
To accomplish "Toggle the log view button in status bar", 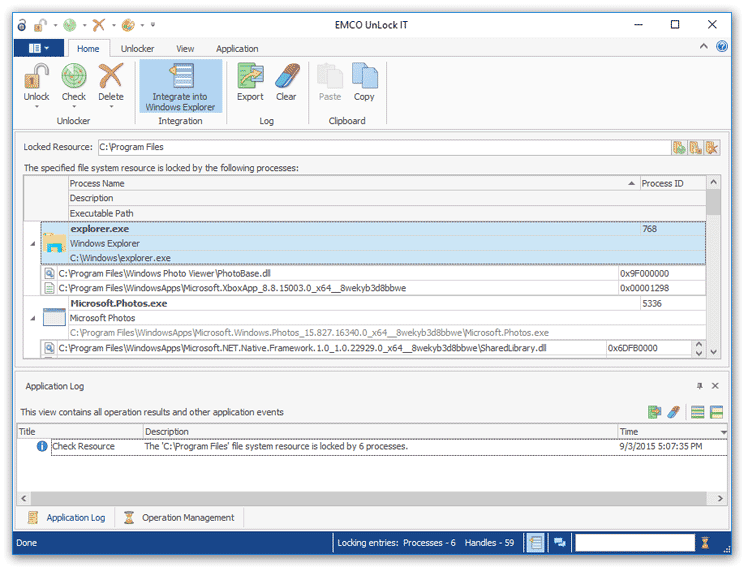I will tap(536, 542).
